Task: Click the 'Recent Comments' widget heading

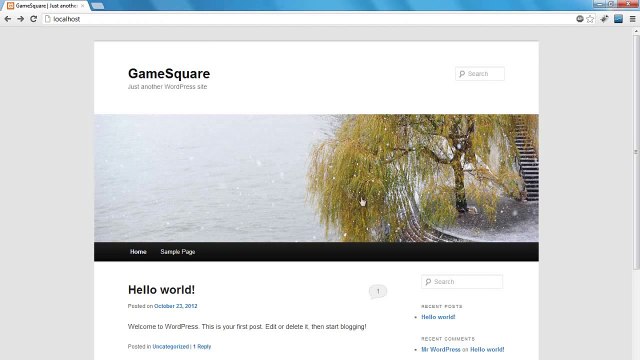Action: click(x=448, y=339)
